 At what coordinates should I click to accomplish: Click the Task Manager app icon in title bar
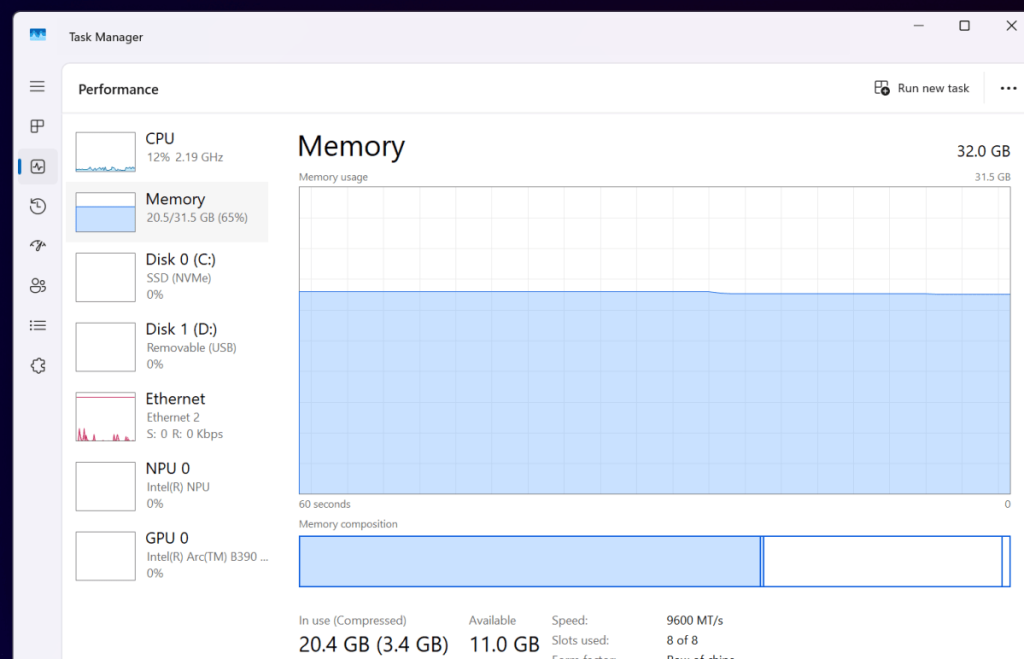pos(38,36)
